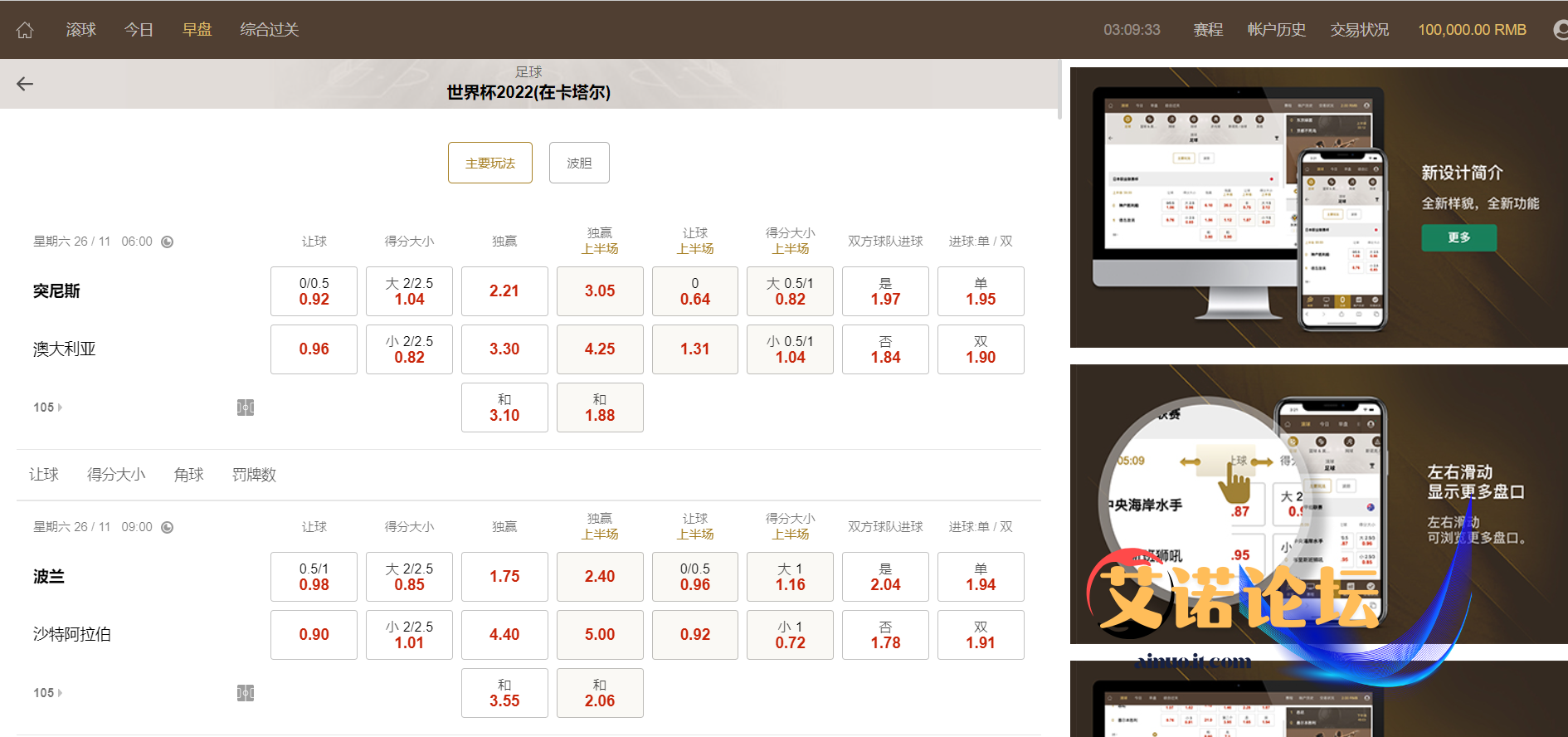1568x737 pixels.
Task: Click 更多 button on new design banner
Action: [x=1459, y=237]
